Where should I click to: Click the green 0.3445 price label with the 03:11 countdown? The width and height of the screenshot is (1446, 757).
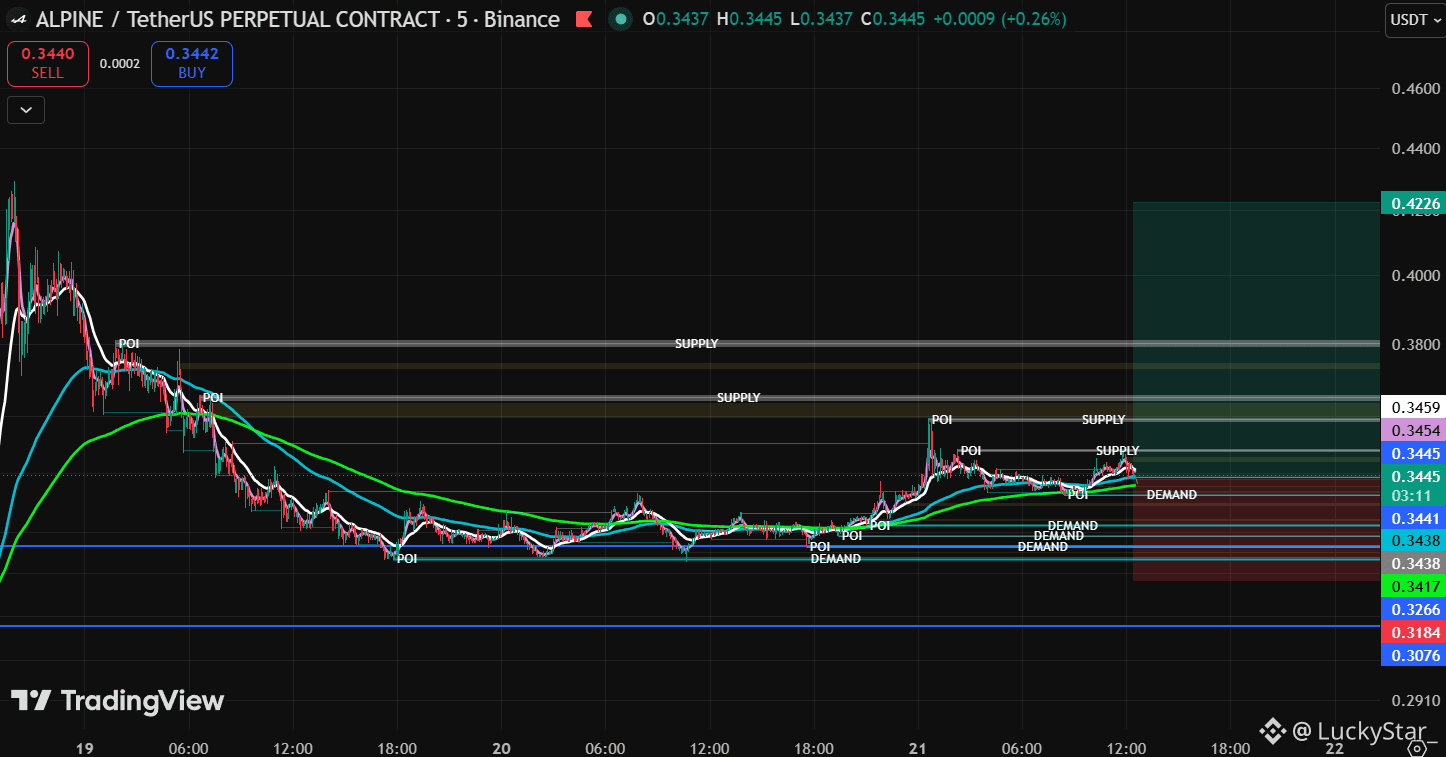[x=1412, y=485]
